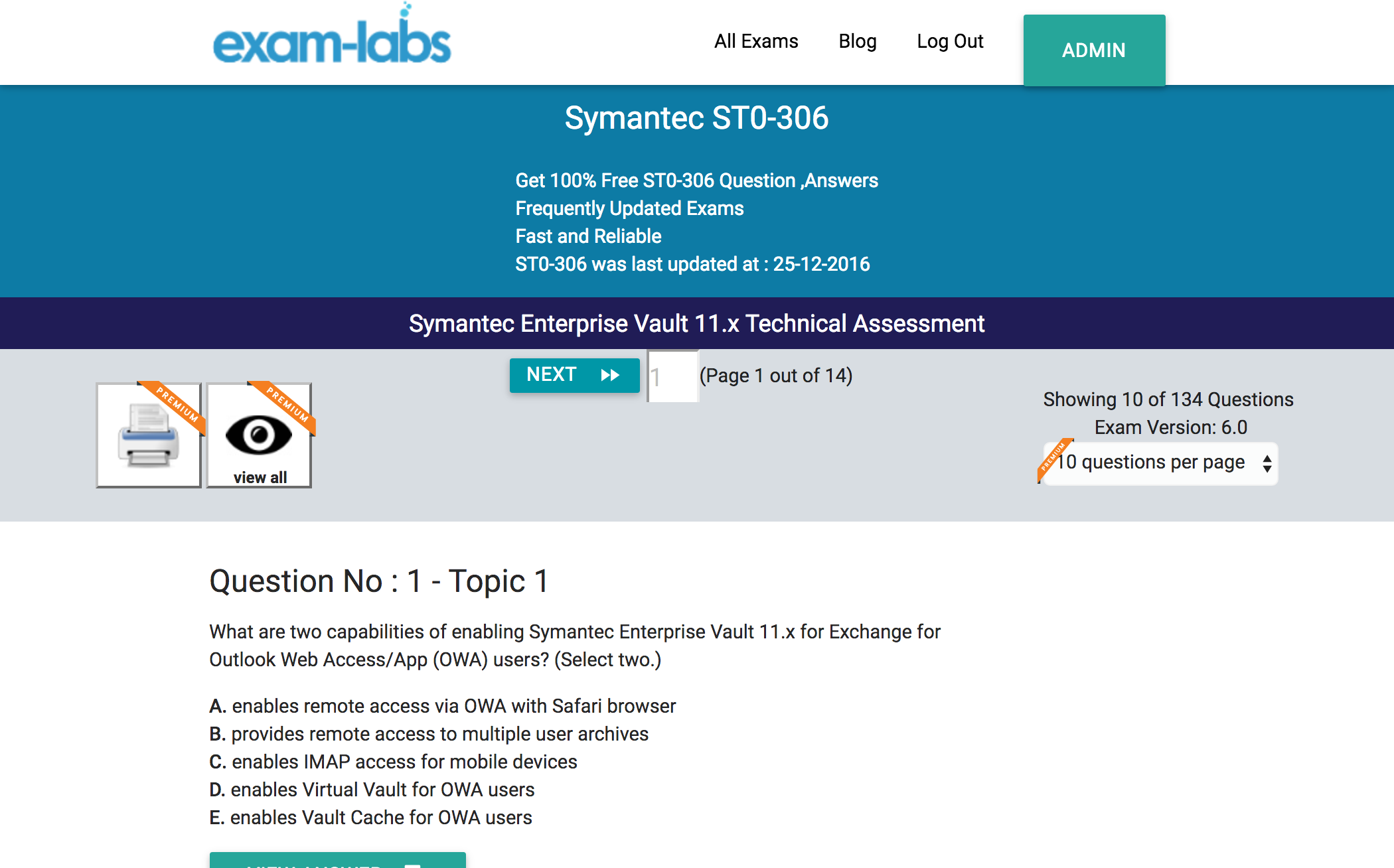Select answer C about IMAP access
This screenshot has height=868, width=1394.
(x=393, y=762)
